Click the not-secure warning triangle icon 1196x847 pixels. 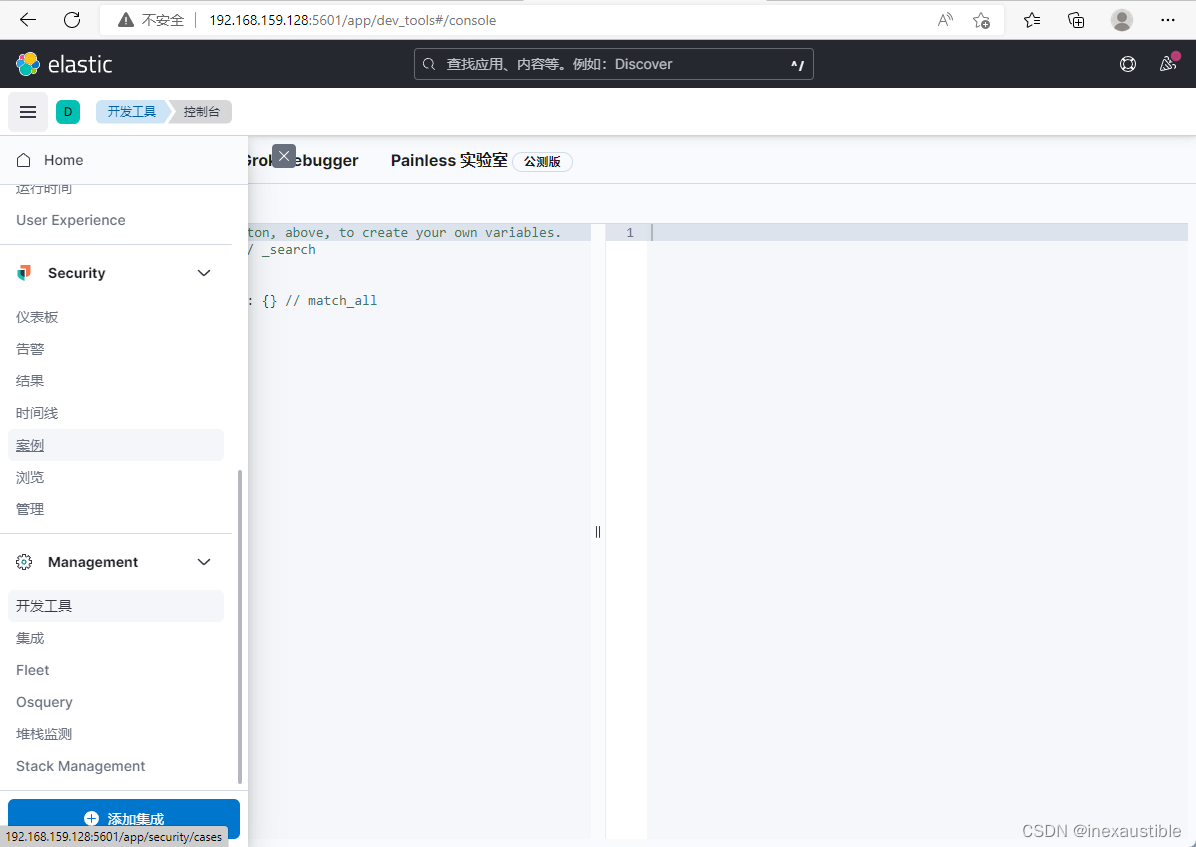coord(126,20)
